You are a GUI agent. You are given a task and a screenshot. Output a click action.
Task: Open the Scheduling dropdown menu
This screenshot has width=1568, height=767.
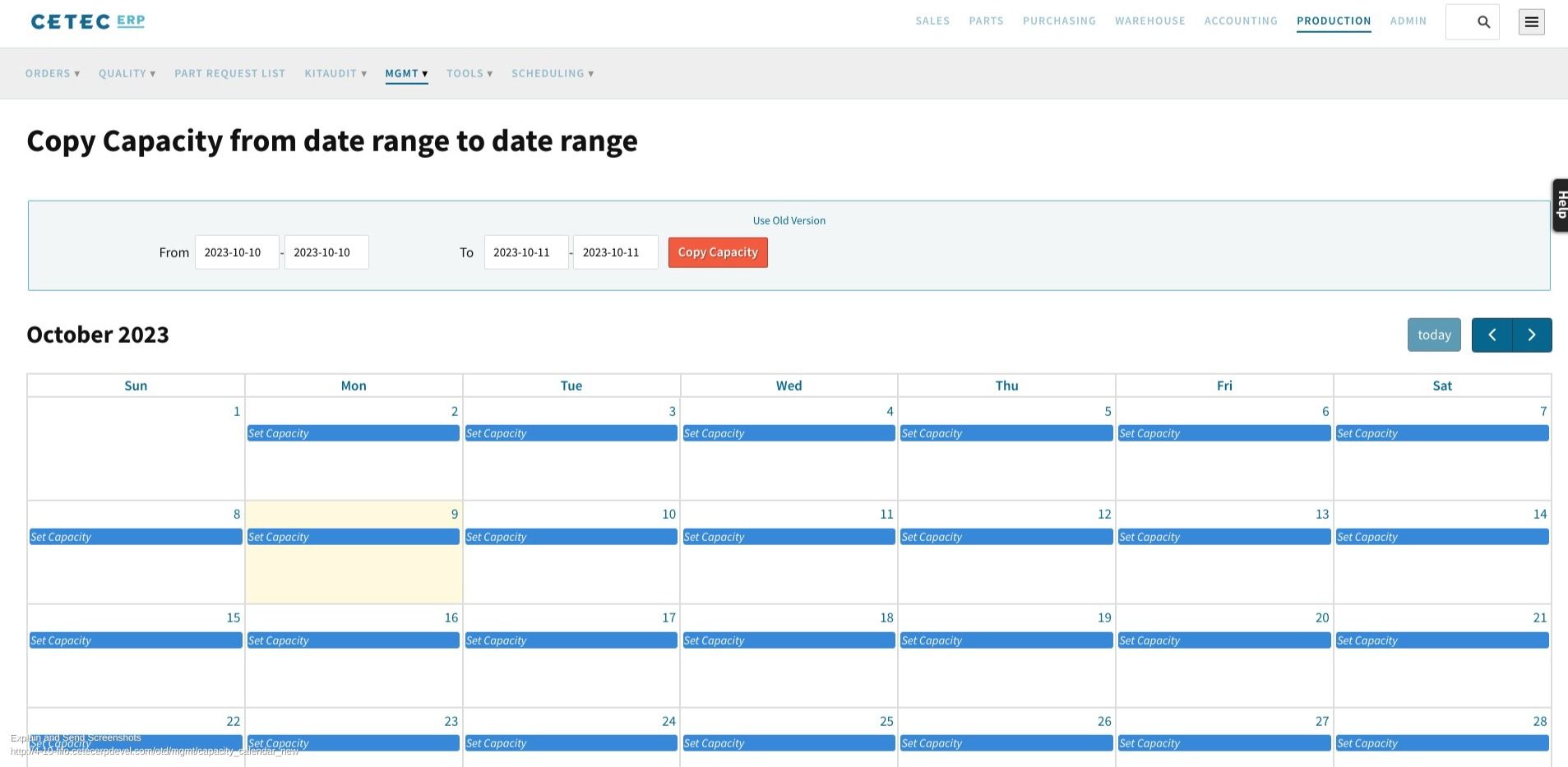point(553,73)
